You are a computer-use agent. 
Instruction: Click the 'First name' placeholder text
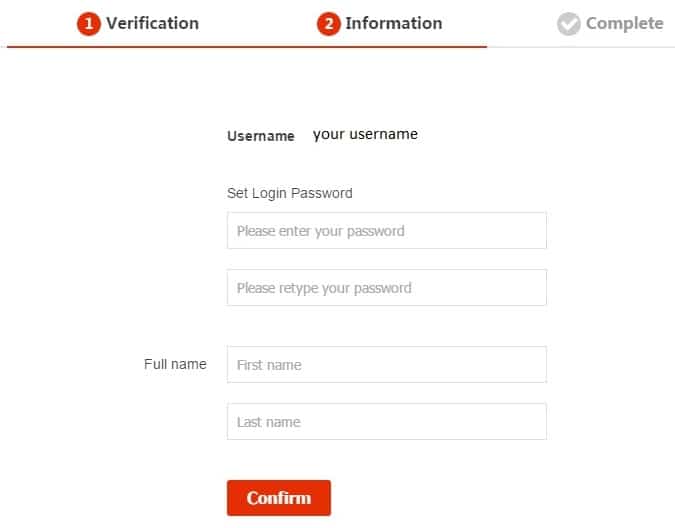269,365
